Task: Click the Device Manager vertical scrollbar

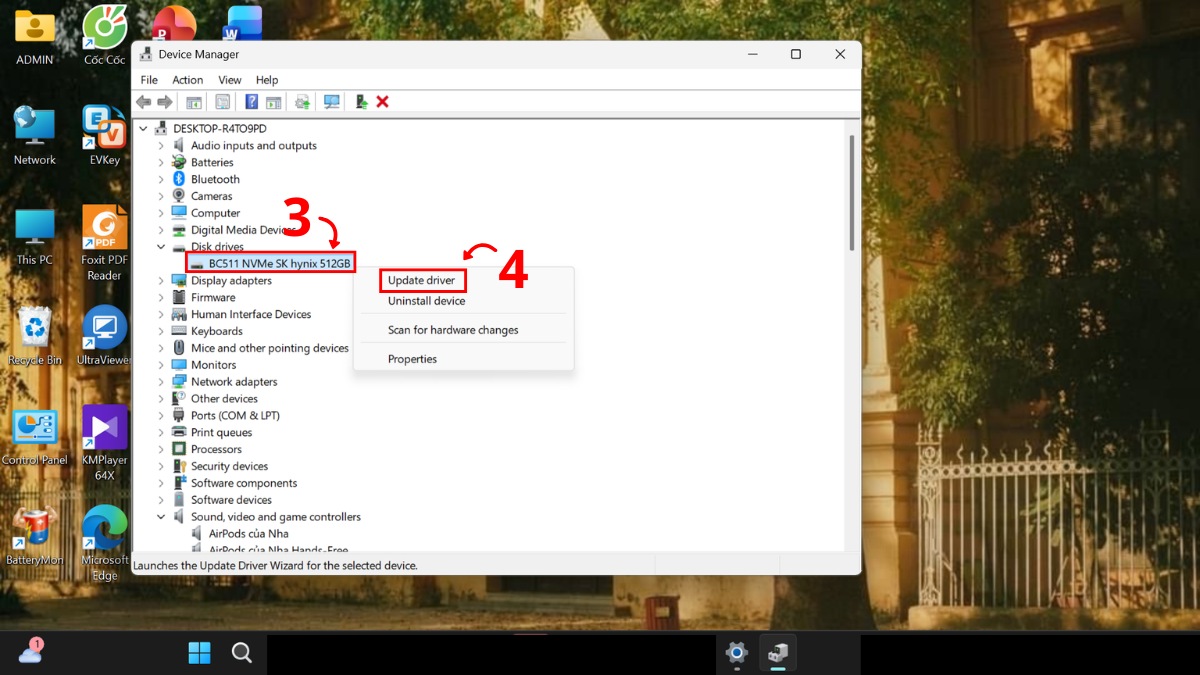Action: click(852, 194)
